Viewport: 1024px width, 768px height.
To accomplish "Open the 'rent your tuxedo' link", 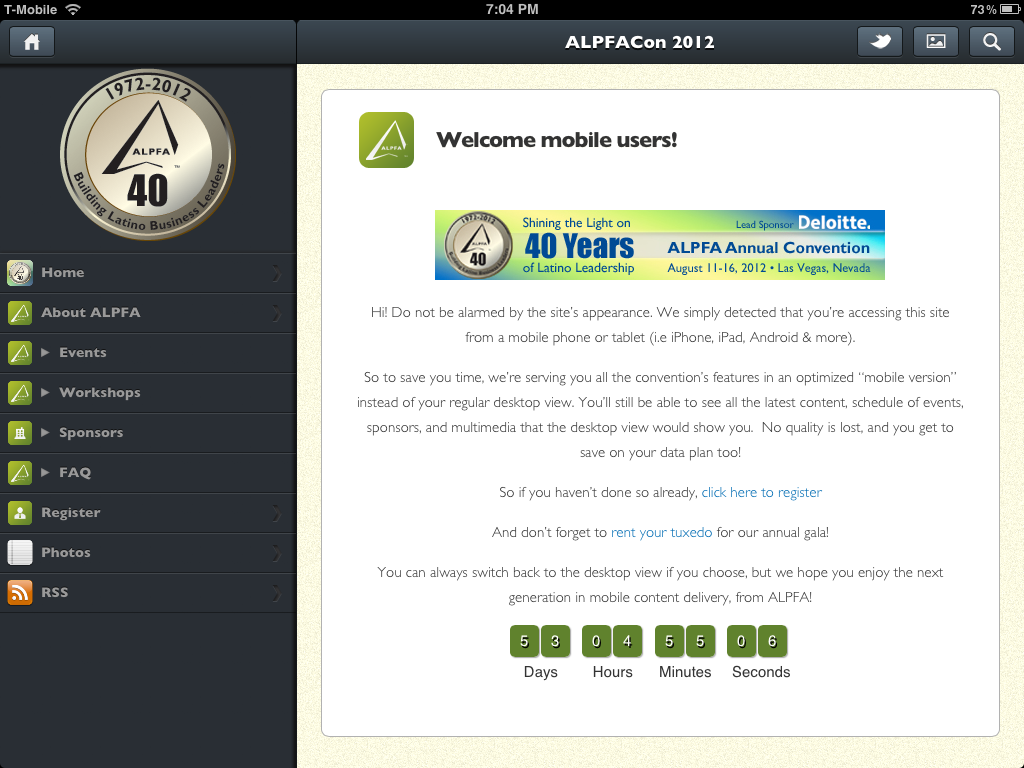I will [x=661, y=532].
